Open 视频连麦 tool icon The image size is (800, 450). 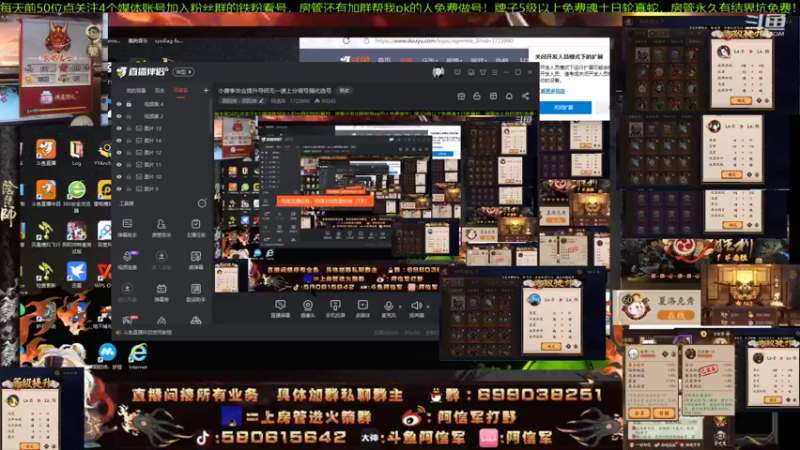point(127,260)
